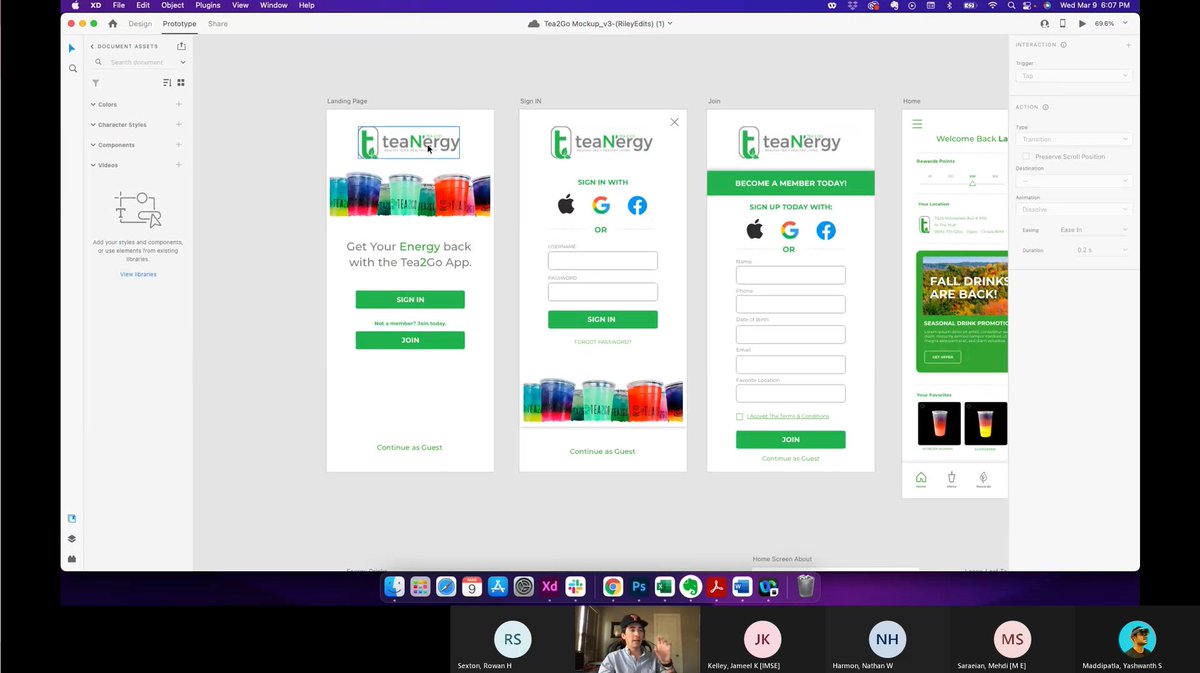Open Google Chrome from the Dock

point(613,587)
